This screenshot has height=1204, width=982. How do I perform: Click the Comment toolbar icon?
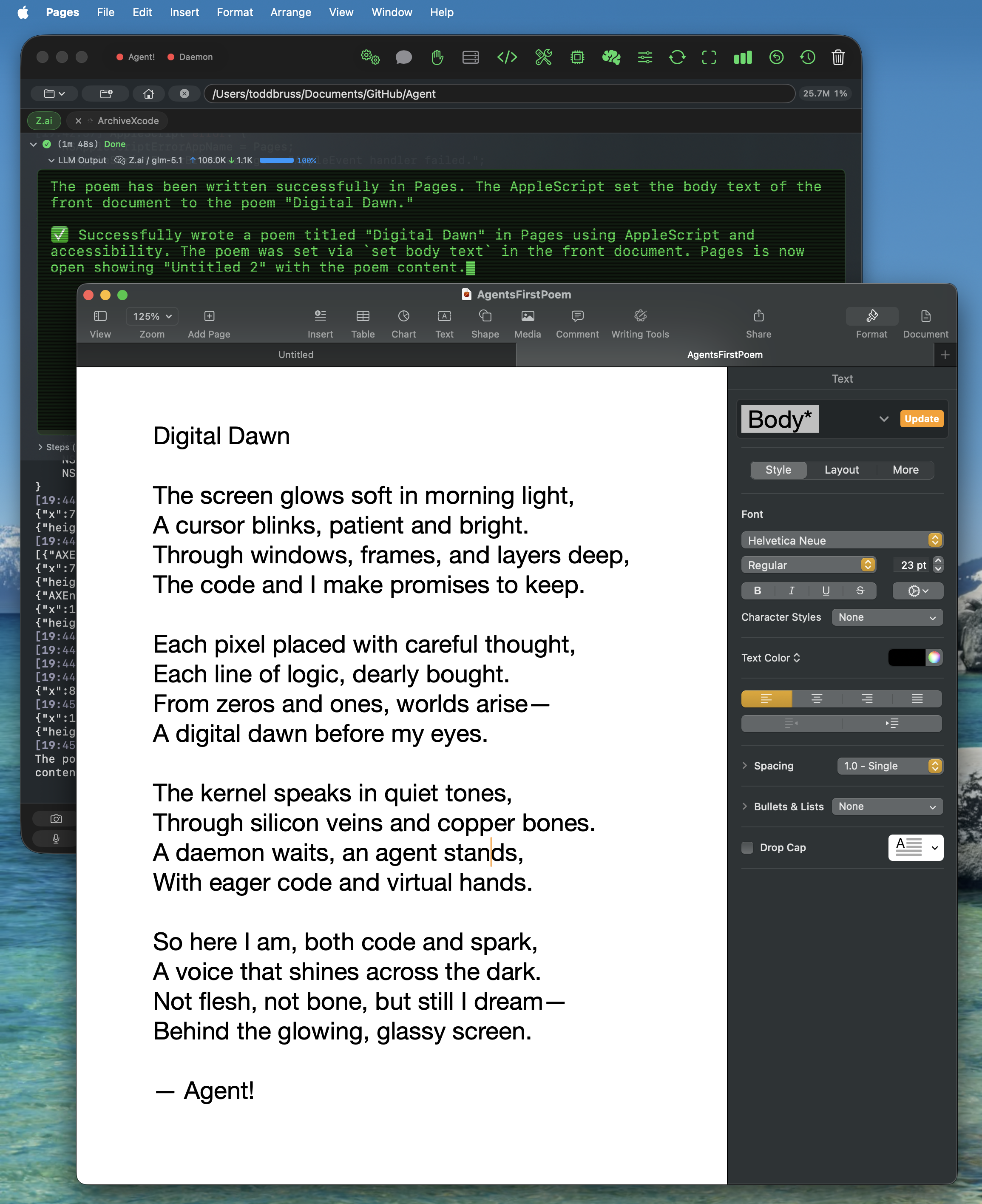pyautogui.click(x=577, y=316)
